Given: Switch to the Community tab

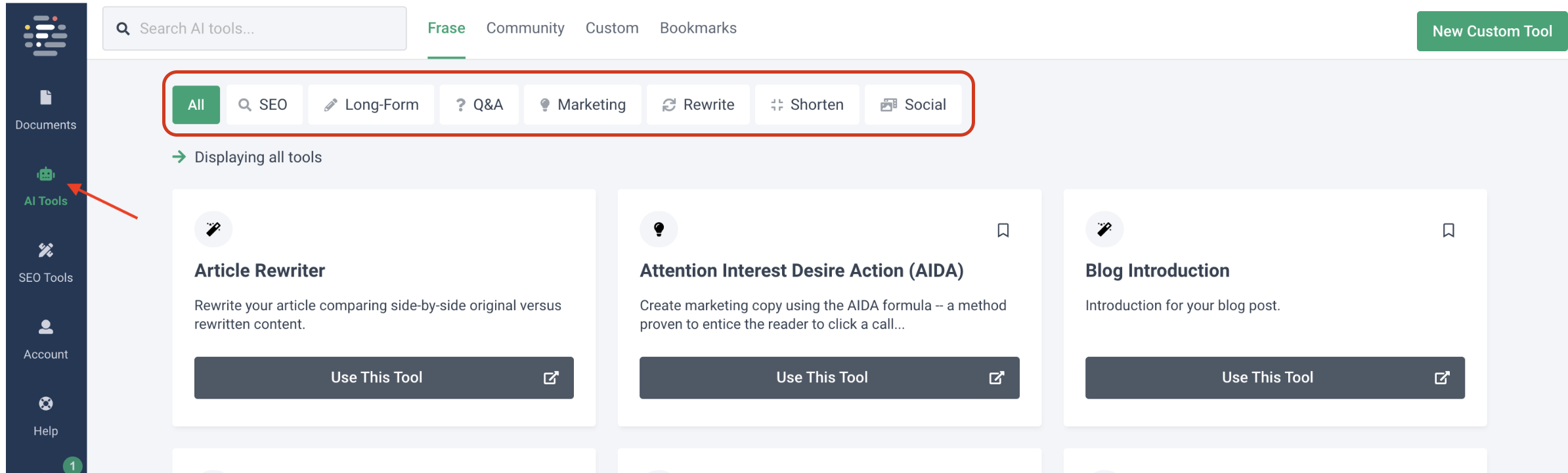Looking at the screenshot, I should 525,28.
